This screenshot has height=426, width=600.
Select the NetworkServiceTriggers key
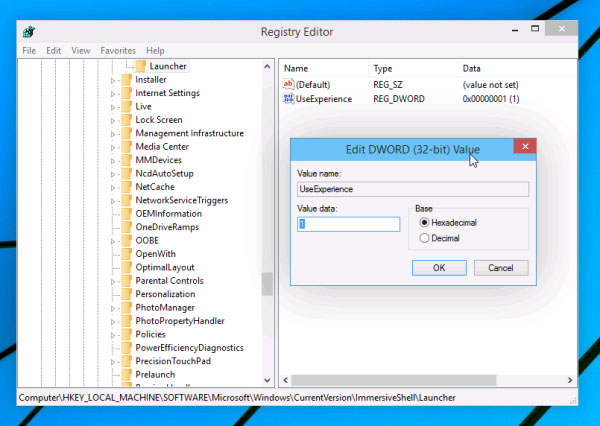click(182, 200)
